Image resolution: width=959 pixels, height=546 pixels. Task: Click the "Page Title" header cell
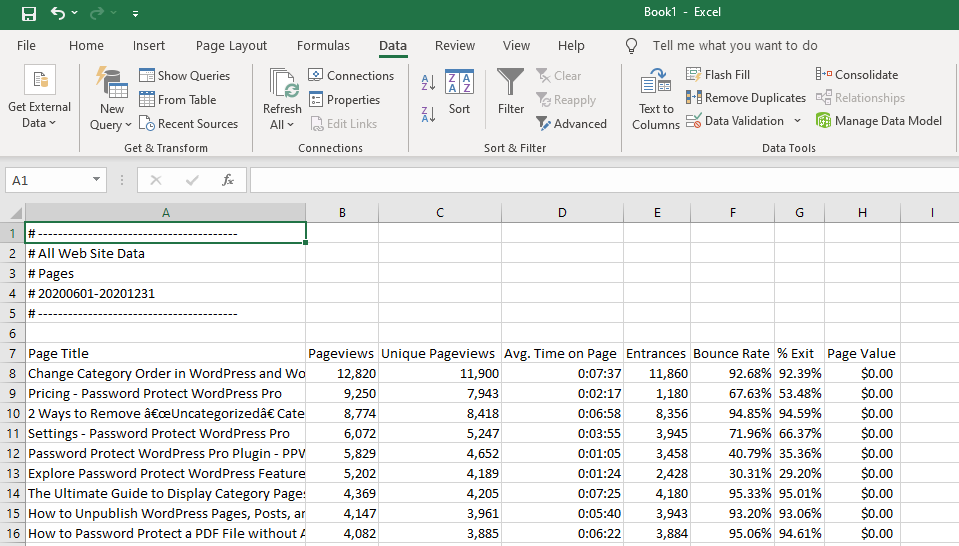(x=165, y=353)
